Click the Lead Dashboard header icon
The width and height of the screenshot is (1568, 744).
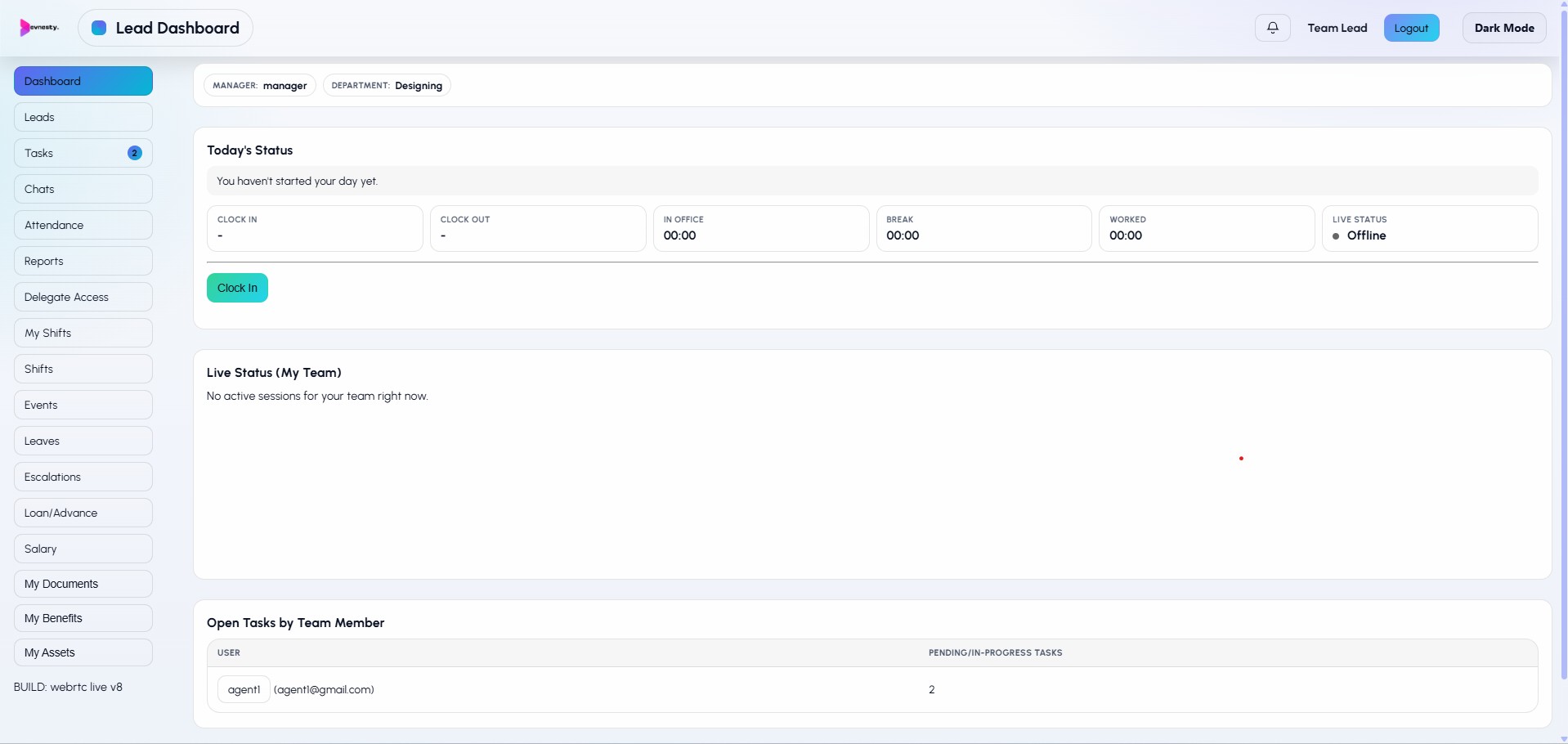pyautogui.click(x=99, y=27)
